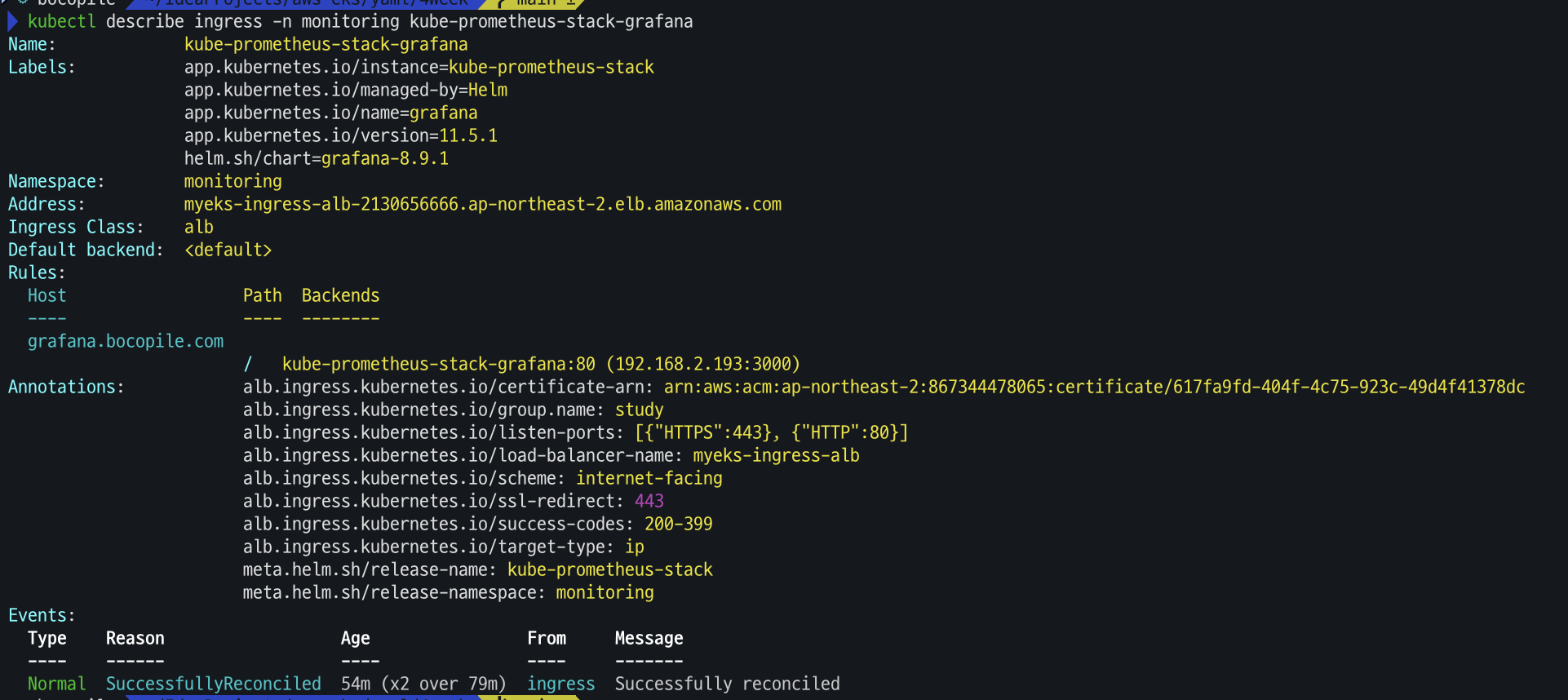Select the Rules: heading

(38, 272)
